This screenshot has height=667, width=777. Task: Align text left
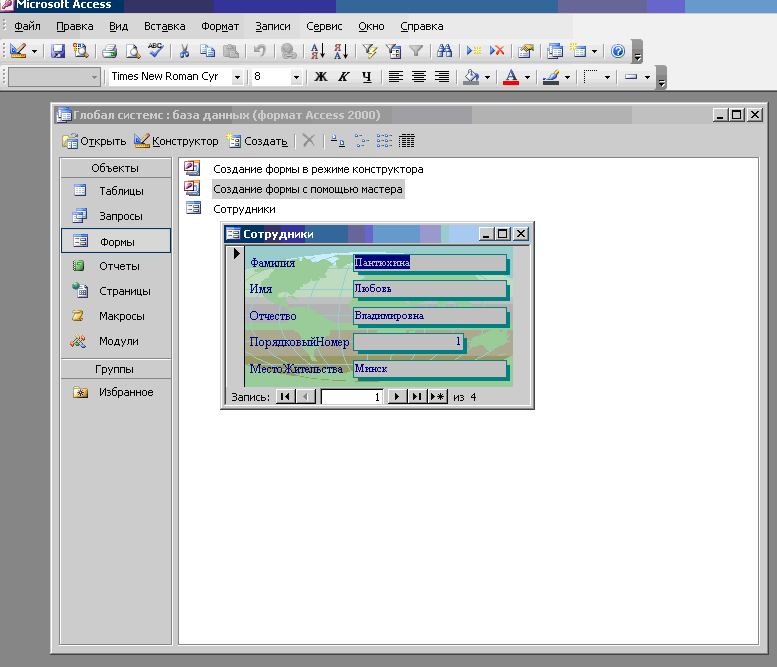point(395,77)
